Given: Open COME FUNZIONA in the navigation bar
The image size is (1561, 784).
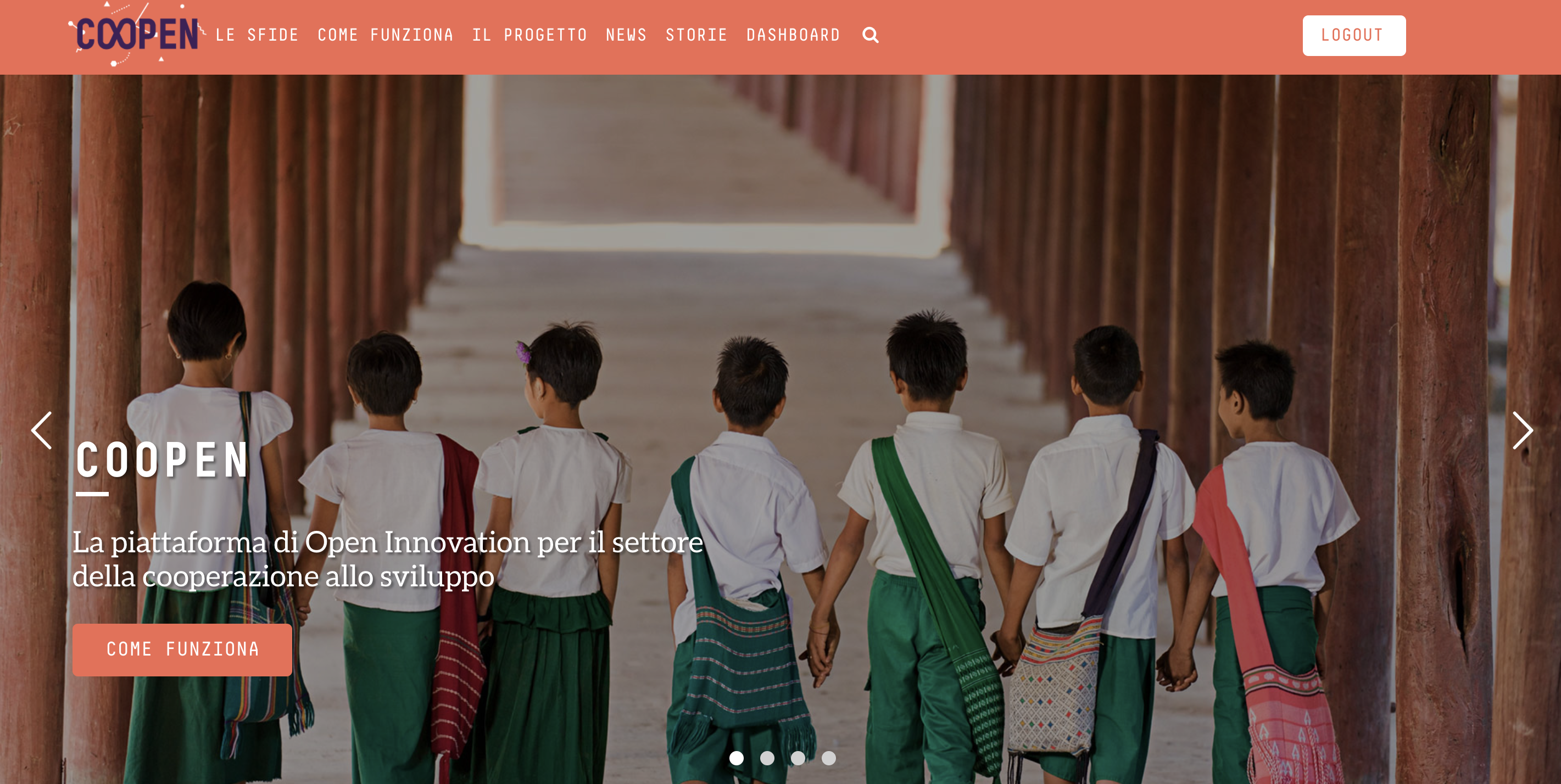Looking at the screenshot, I should tap(386, 35).
